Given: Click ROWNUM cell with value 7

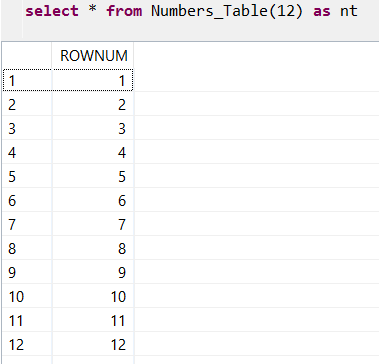Looking at the screenshot, I should coord(93,224).
